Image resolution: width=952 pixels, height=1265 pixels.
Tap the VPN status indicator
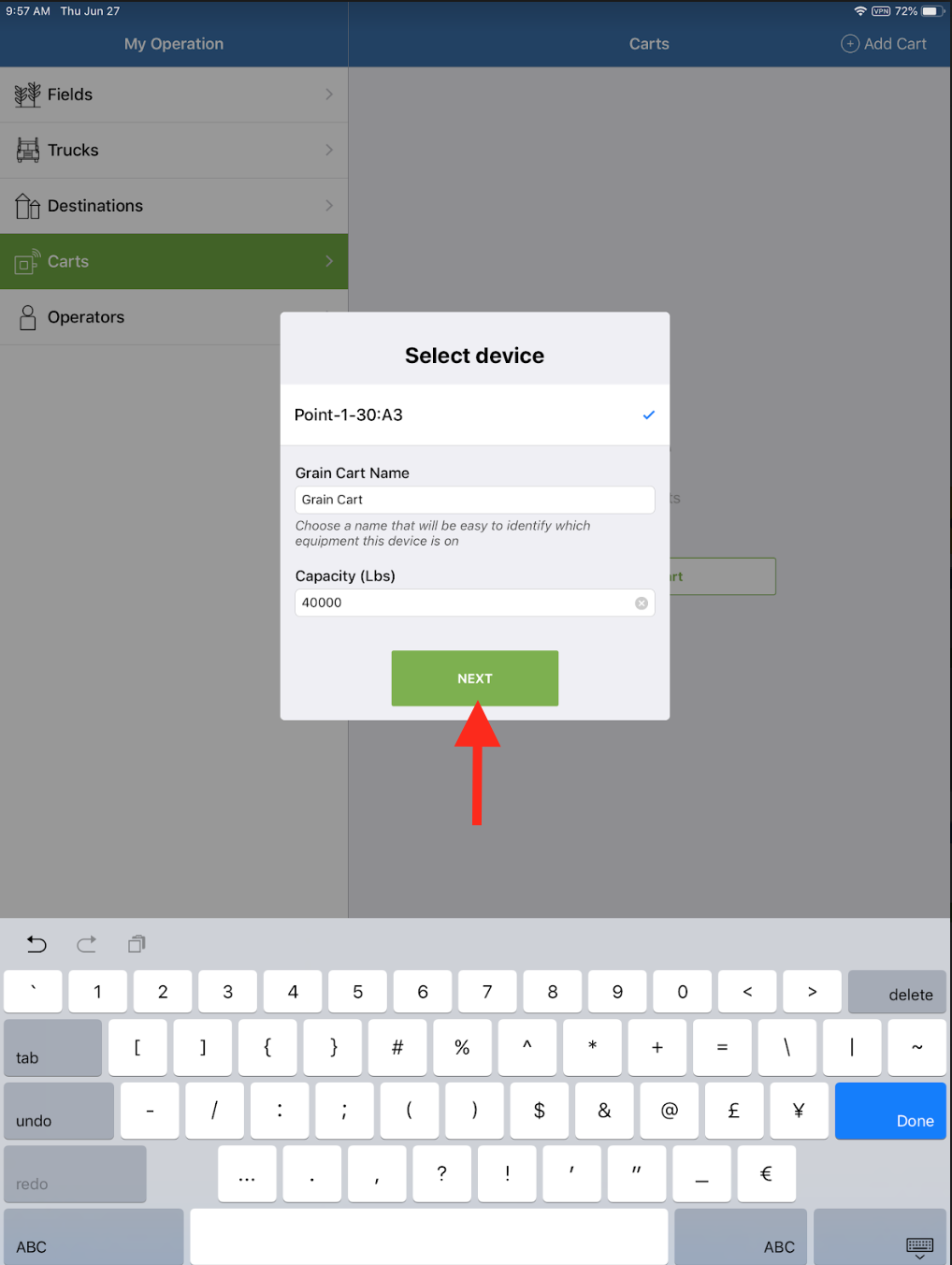pyautogui.click(x=881, y=11)
